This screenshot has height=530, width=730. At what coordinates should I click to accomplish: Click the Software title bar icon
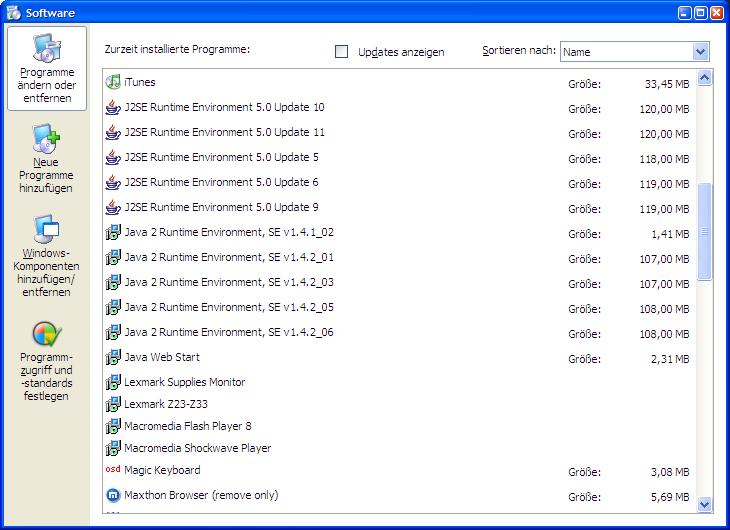click(x=14, y=13)
